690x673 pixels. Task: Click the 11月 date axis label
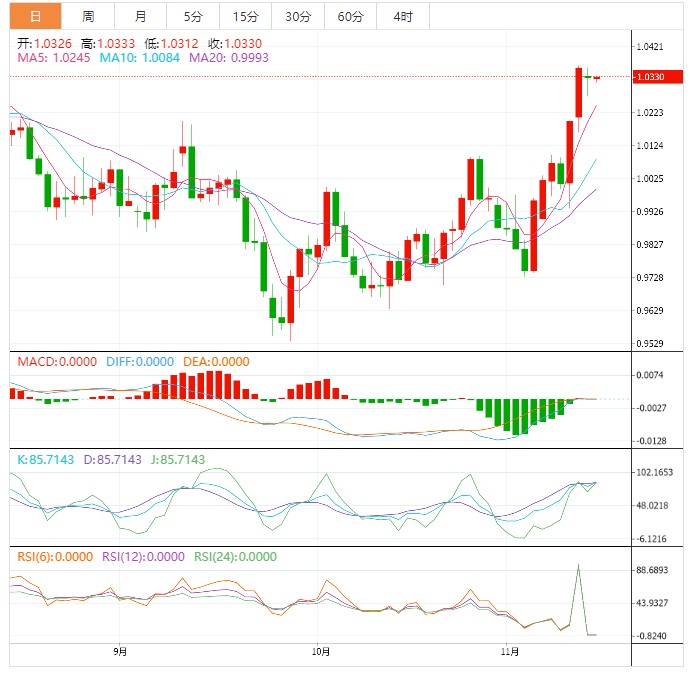point(510,651)
